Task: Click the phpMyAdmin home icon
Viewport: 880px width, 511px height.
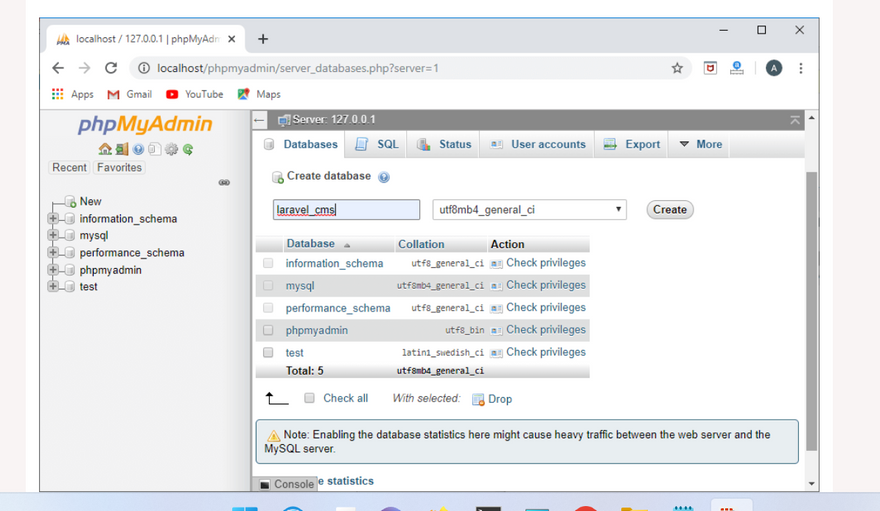Action: coord(105,149)
